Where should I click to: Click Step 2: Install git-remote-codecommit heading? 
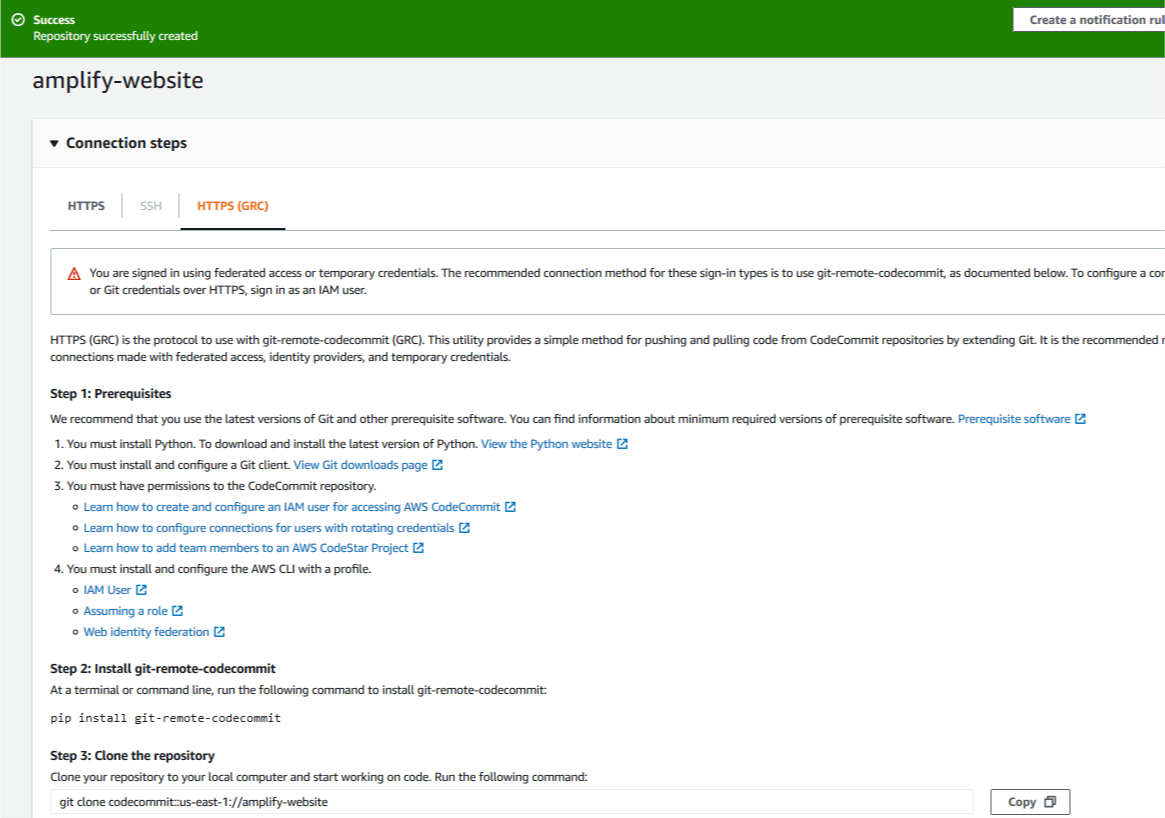pos(163,669)
